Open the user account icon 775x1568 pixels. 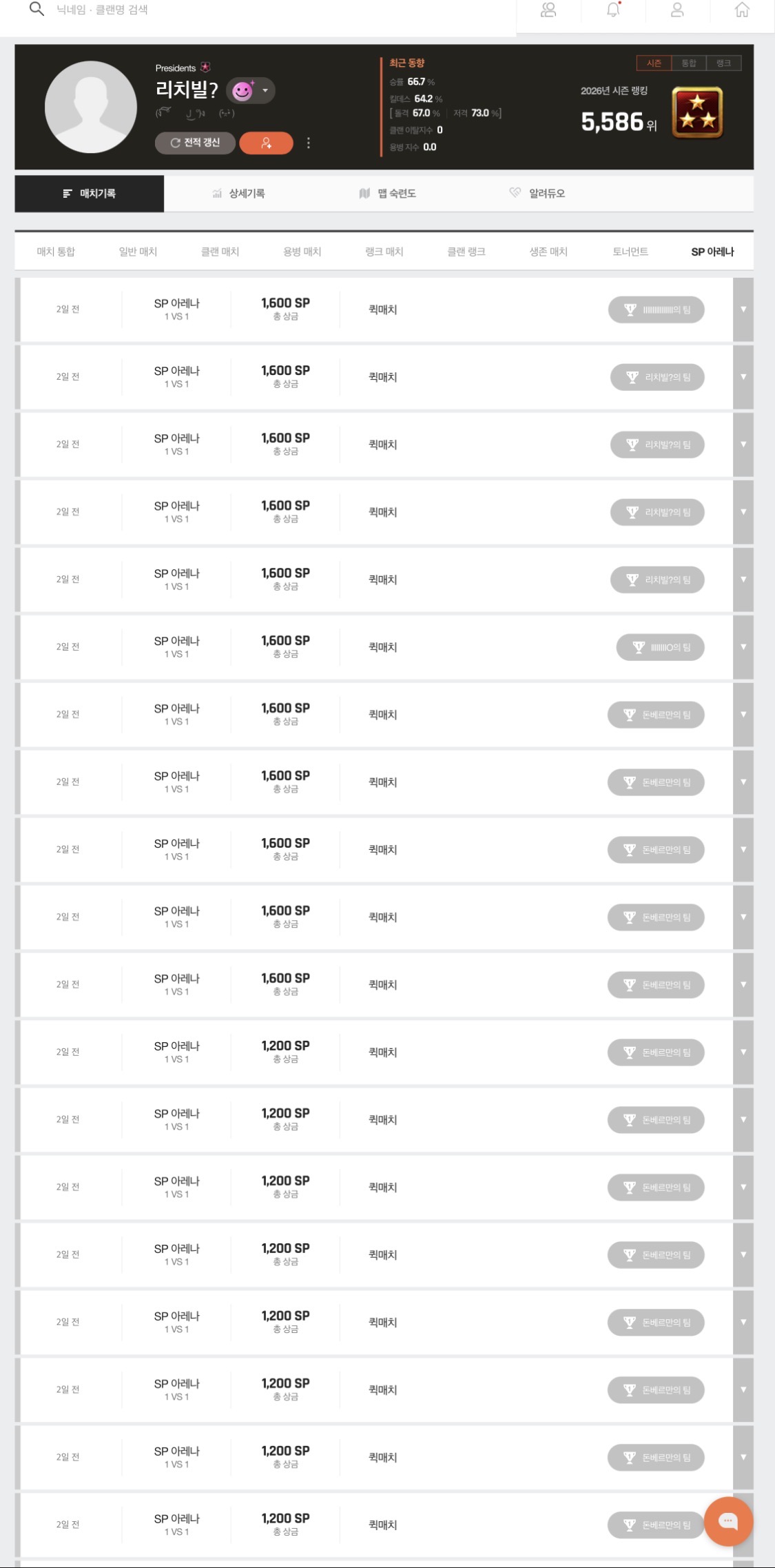[x=677, y=10]
